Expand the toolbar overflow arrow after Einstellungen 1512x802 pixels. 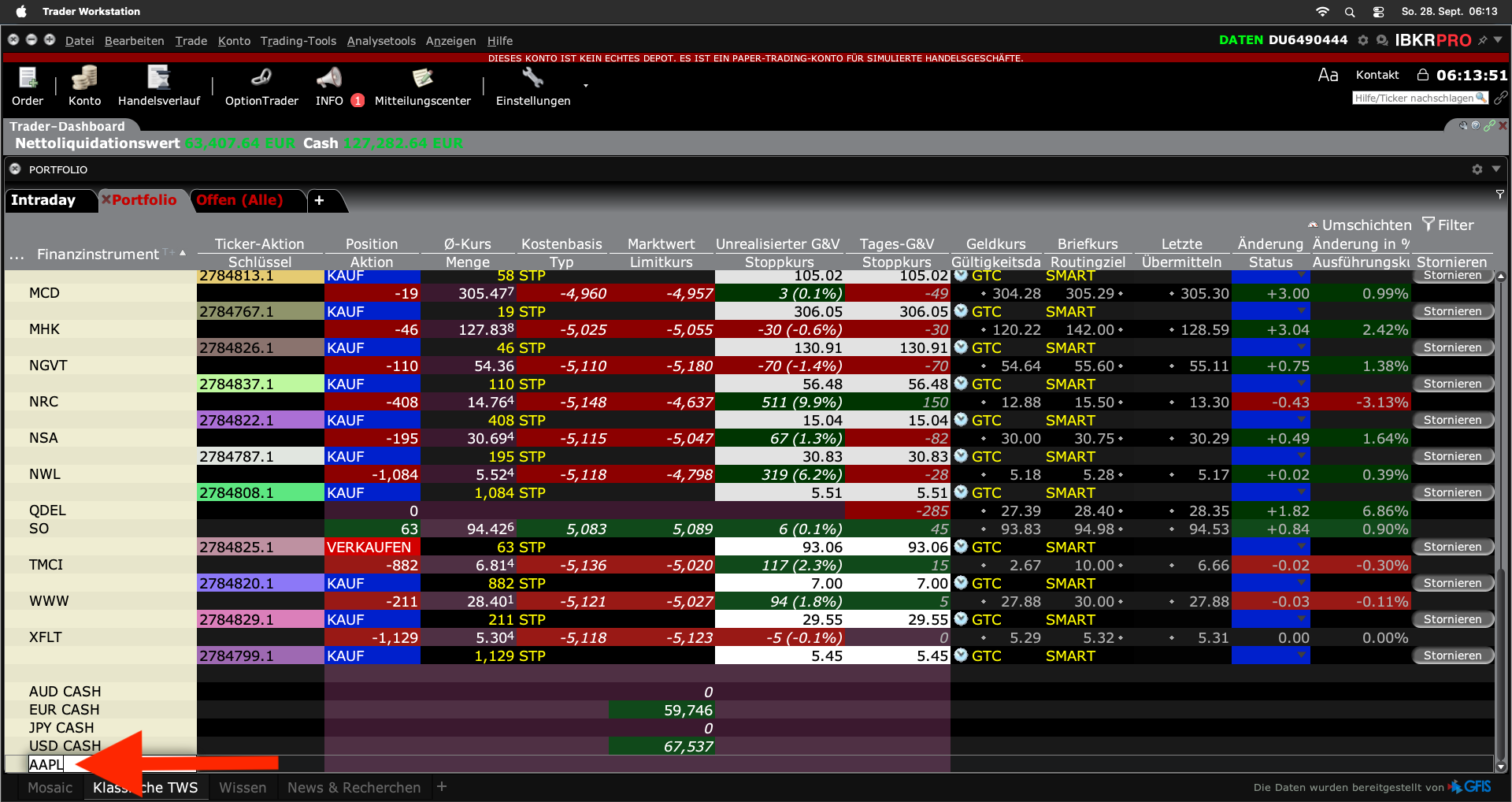click(x=585, y=85)
